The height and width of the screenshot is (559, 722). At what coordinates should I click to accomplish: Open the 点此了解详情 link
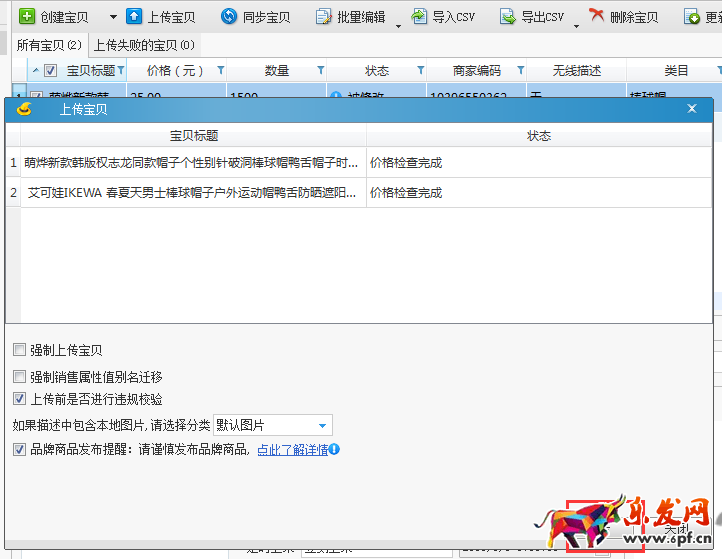[x=292, y=450]
